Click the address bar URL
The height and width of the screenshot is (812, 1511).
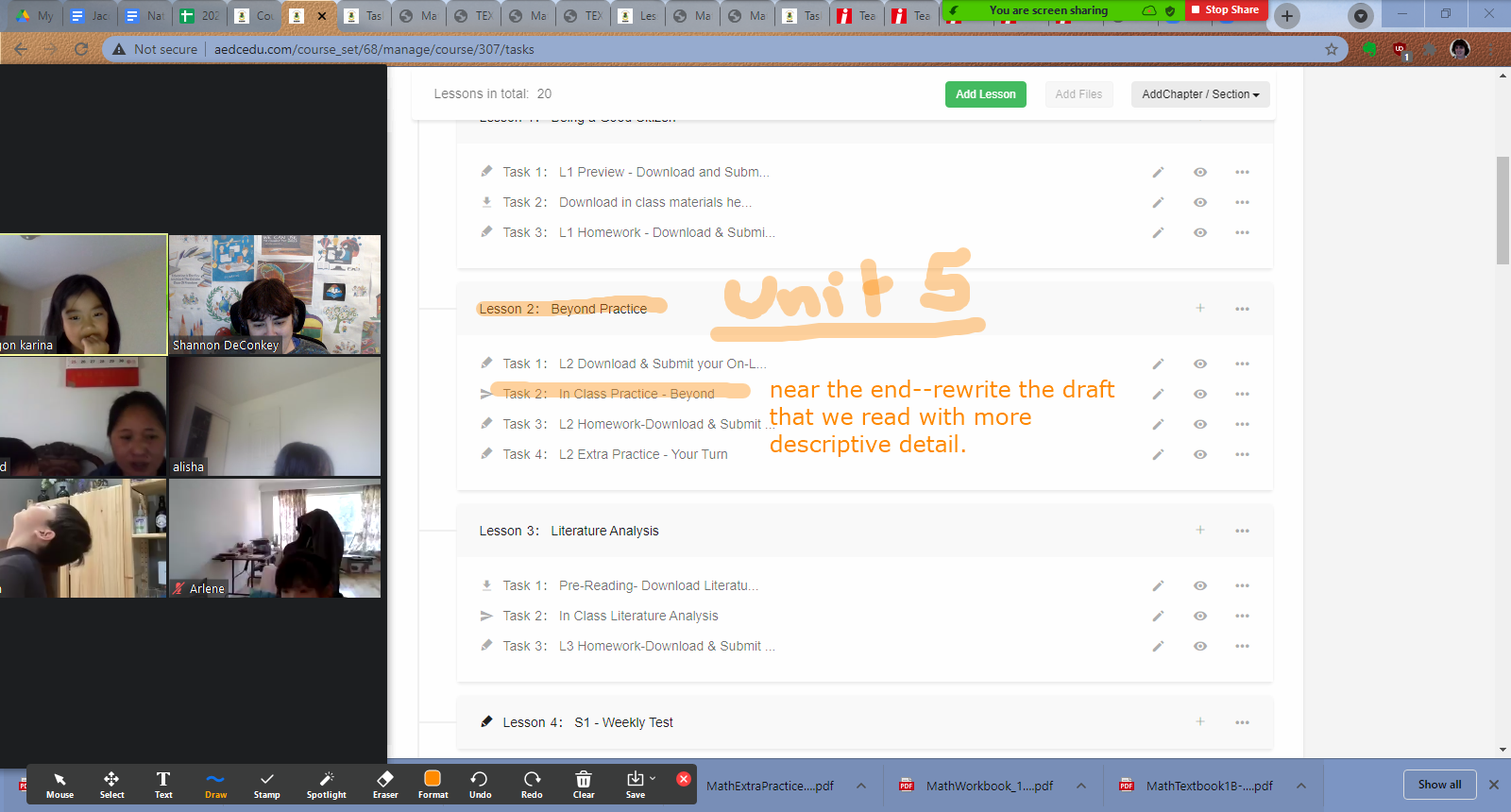(x=374, y=49)
